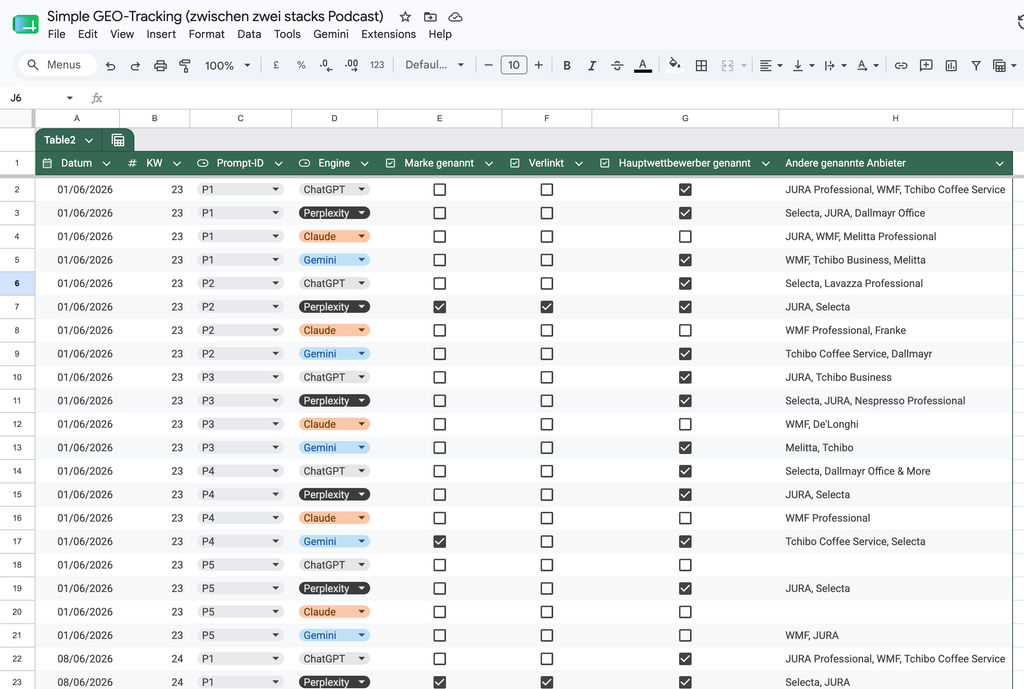Toggle Marke genannt checkbox in row 2
The image size is (1024, 689).
click(x=440, y=189)
